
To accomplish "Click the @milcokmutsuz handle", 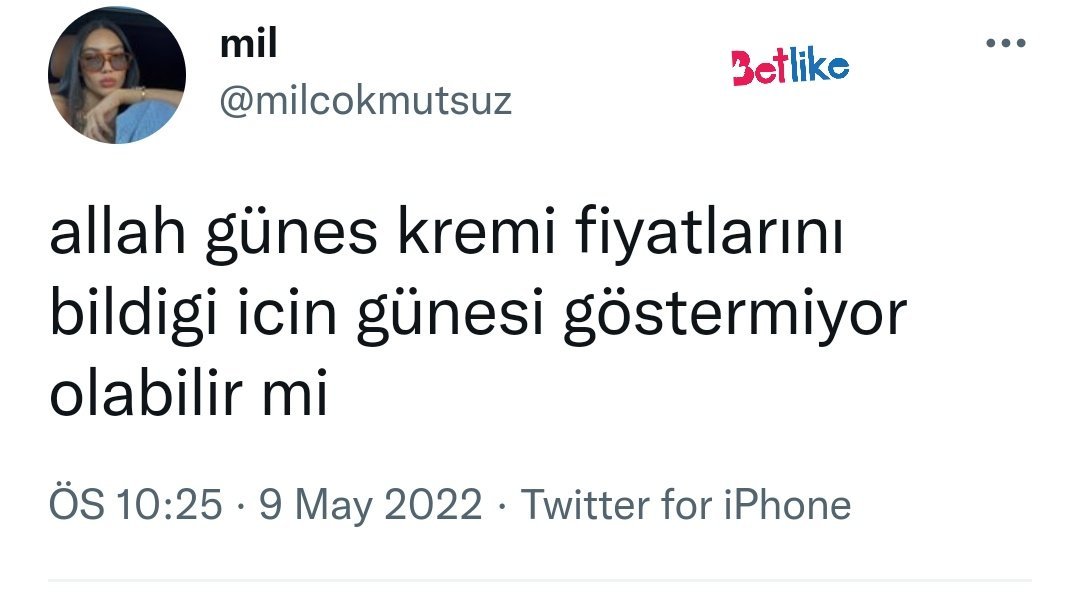I will tap(365, 101).
